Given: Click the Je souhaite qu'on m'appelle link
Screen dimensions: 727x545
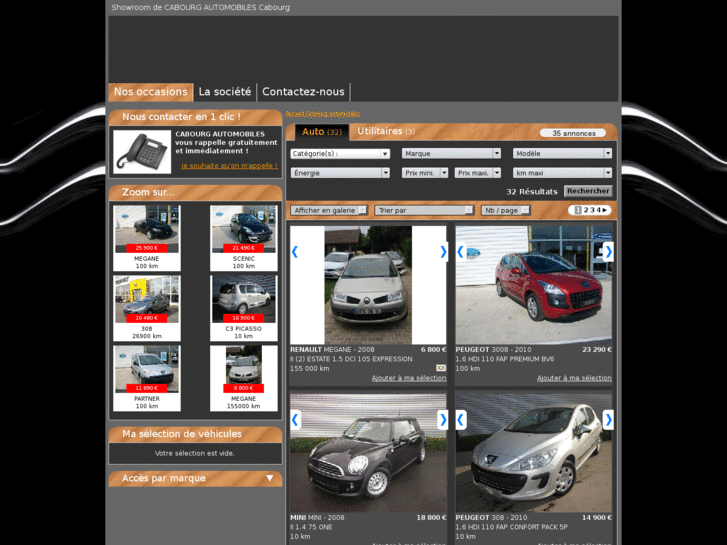Looking at the screenshot, I should [x=230, y=166].
